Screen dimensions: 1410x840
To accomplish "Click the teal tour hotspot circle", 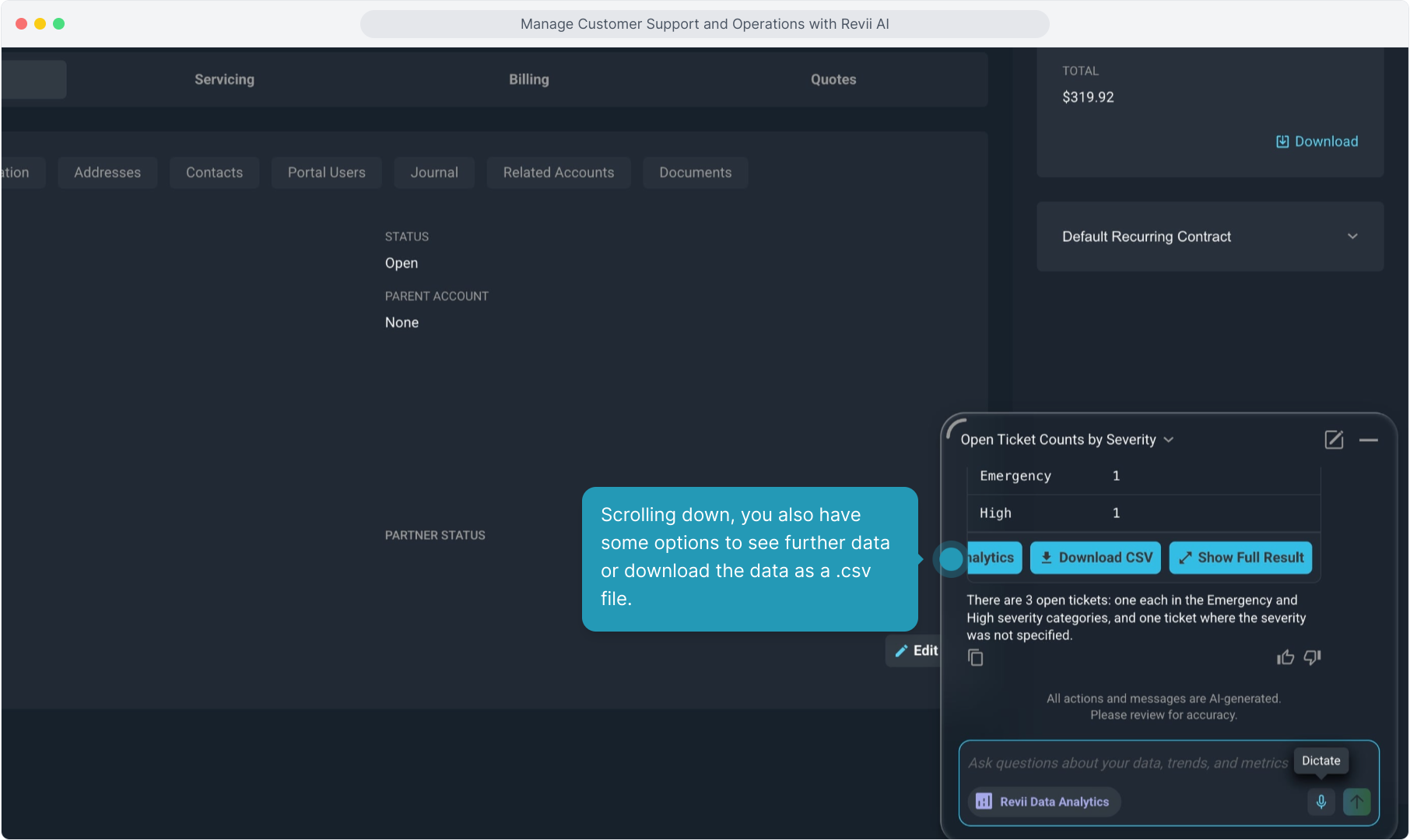I will pos(951,558).
